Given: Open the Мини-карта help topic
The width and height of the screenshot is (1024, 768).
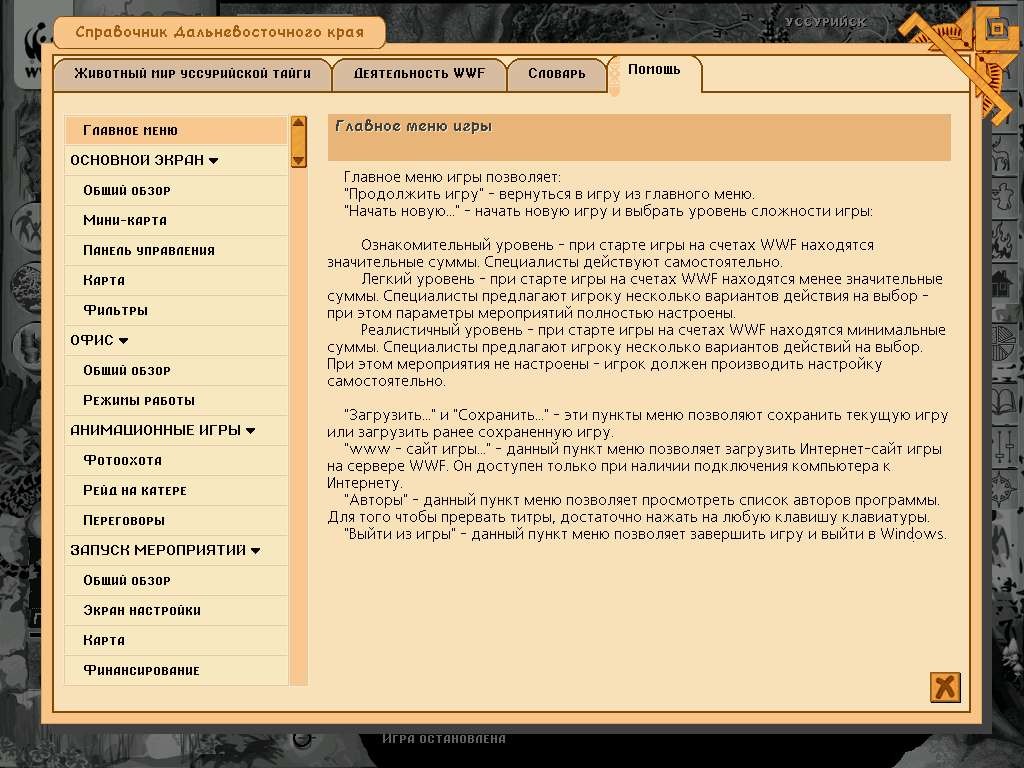Looking at the screenshot, I should [176, 220].
